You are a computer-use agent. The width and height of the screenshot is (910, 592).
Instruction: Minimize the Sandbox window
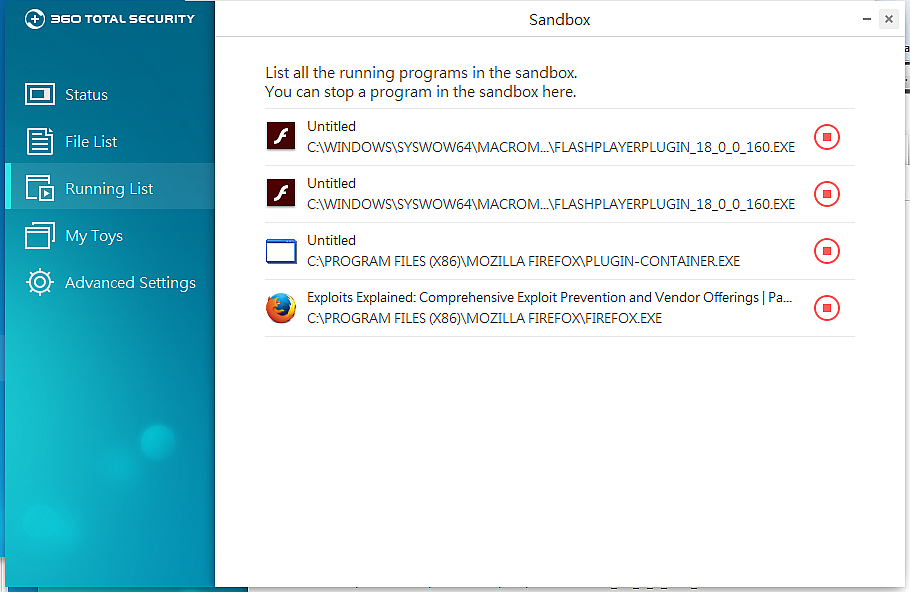click(x=867, y=19)
